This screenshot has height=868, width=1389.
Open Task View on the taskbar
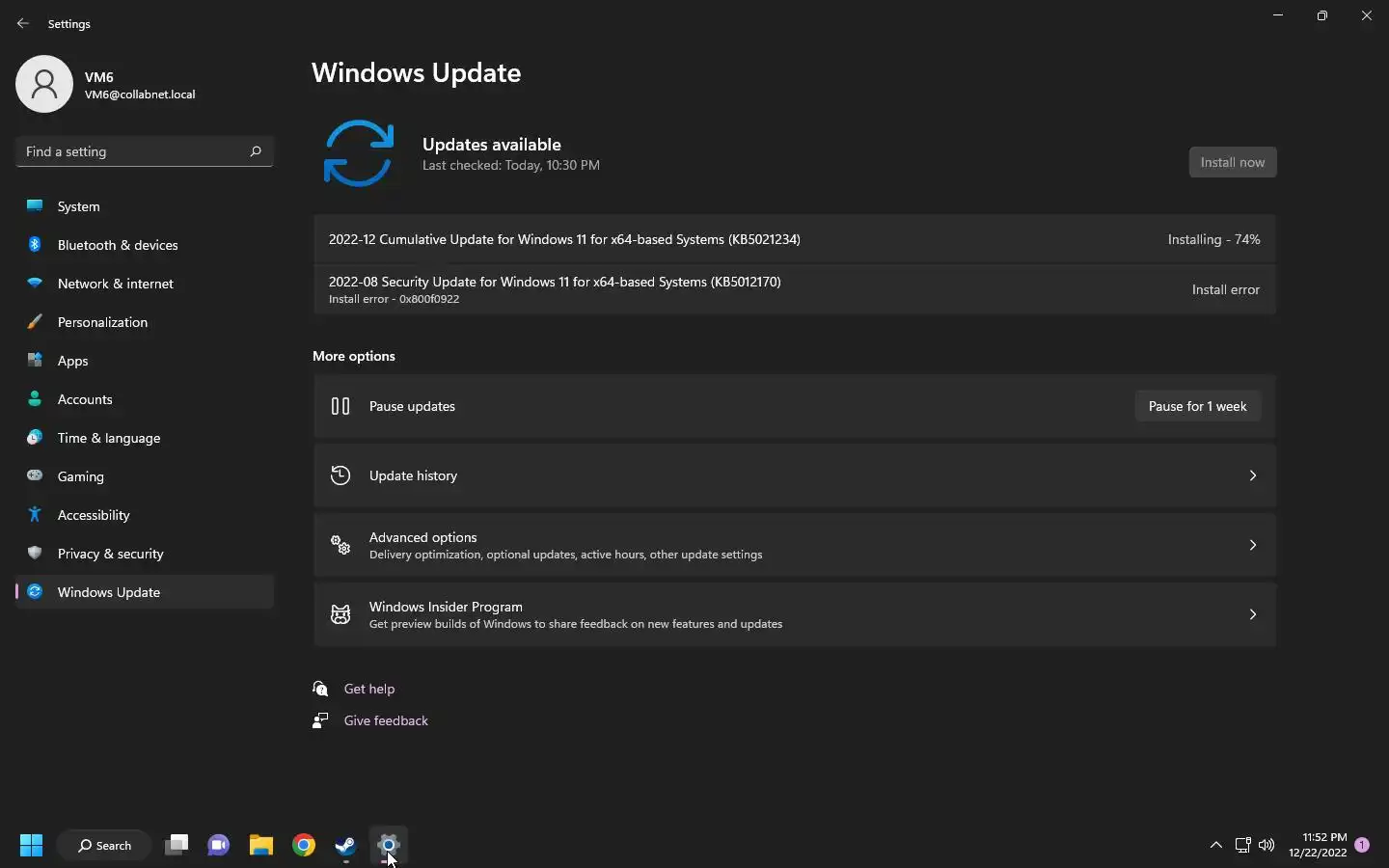click(177, 846)
